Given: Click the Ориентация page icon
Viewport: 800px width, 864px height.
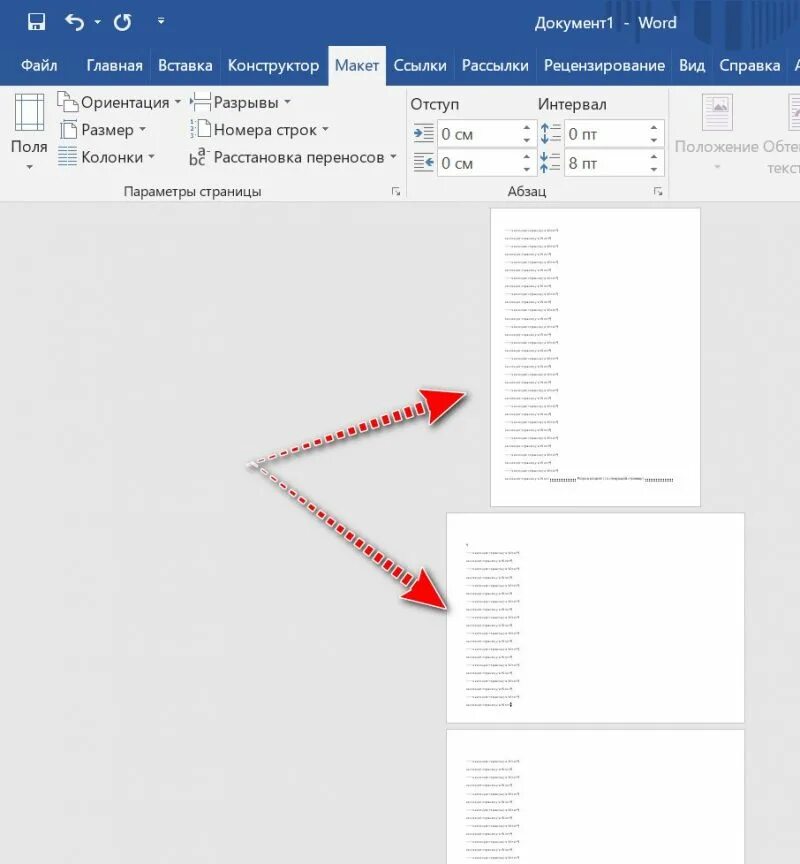Looking at the screenshot, I should point(68,102).
